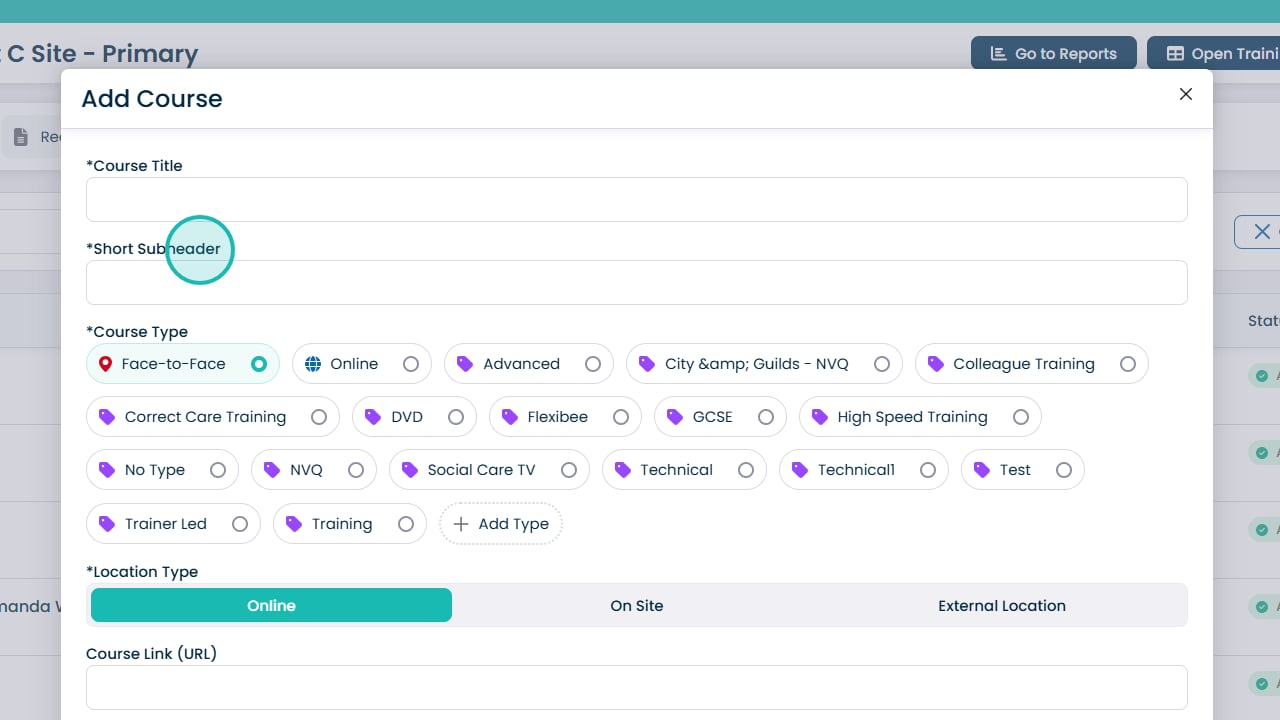
Task: Select the Online location type tab
Action: [271, 606]
